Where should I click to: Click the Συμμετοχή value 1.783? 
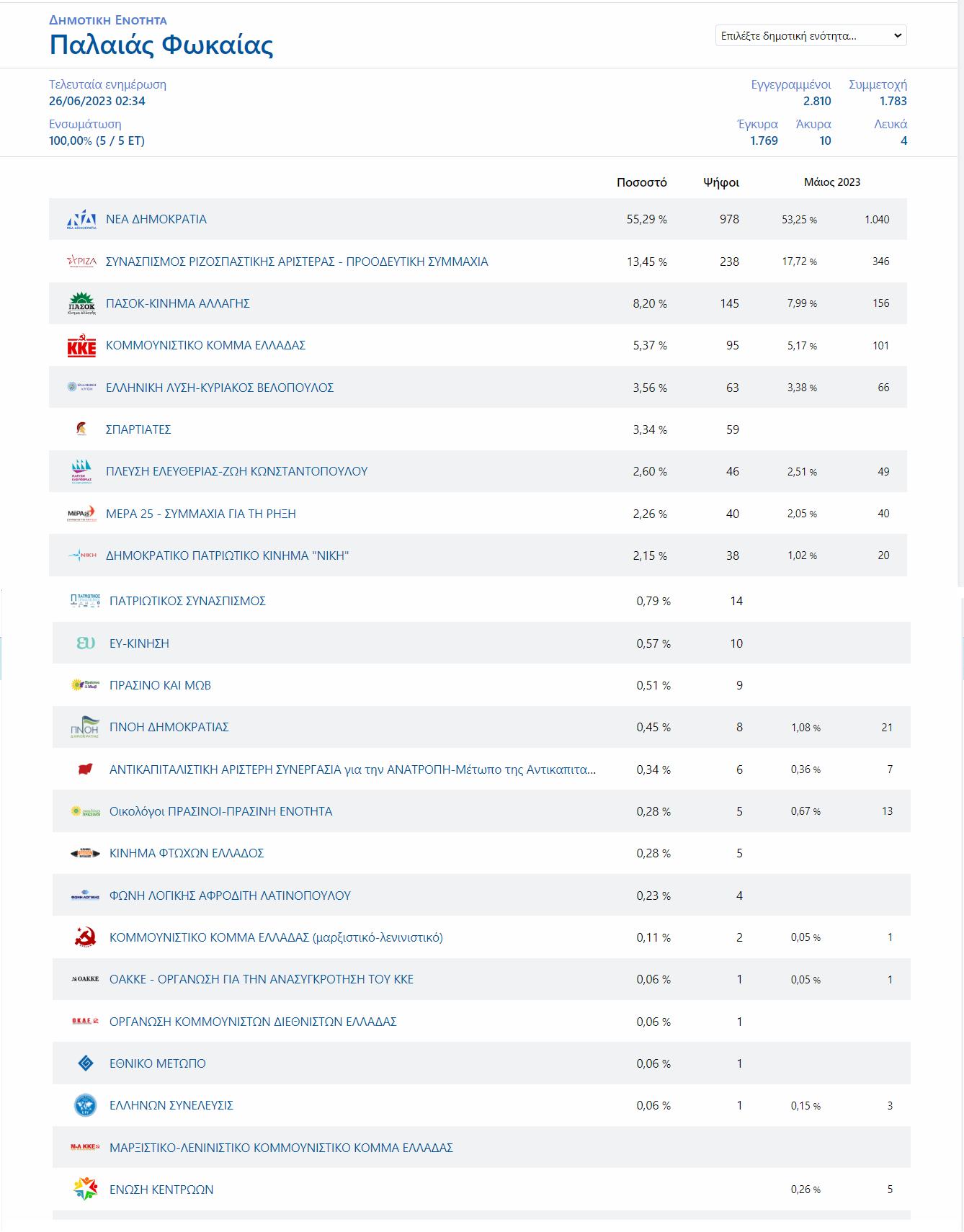coord(893,101)
